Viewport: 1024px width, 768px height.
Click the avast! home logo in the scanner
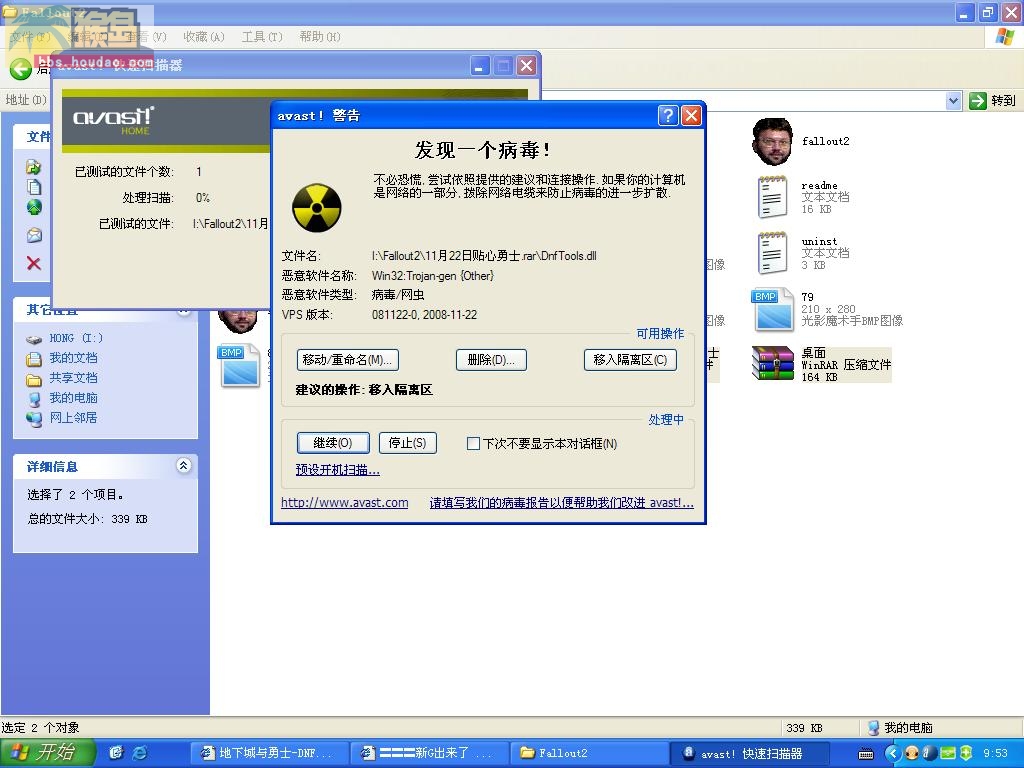click(114, 120)
